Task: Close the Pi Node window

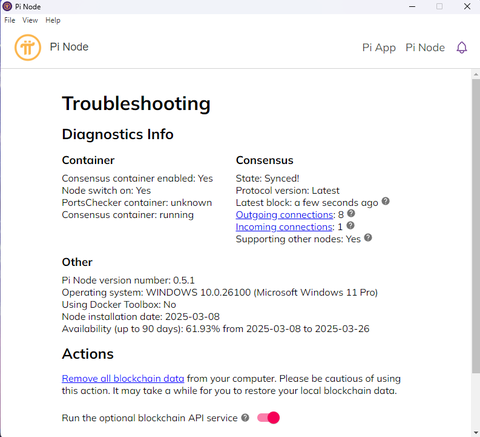Action: point(467,6)
